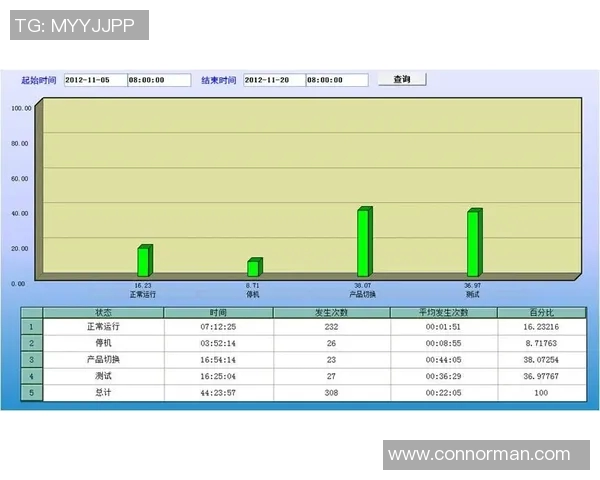Click the 状态 column header
Viewport: 600px width, 480px height.
[104, 313]
